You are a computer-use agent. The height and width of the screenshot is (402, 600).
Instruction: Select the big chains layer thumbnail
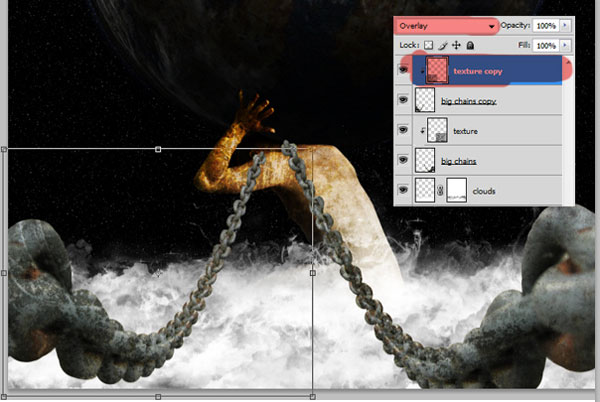coord(425,160)
